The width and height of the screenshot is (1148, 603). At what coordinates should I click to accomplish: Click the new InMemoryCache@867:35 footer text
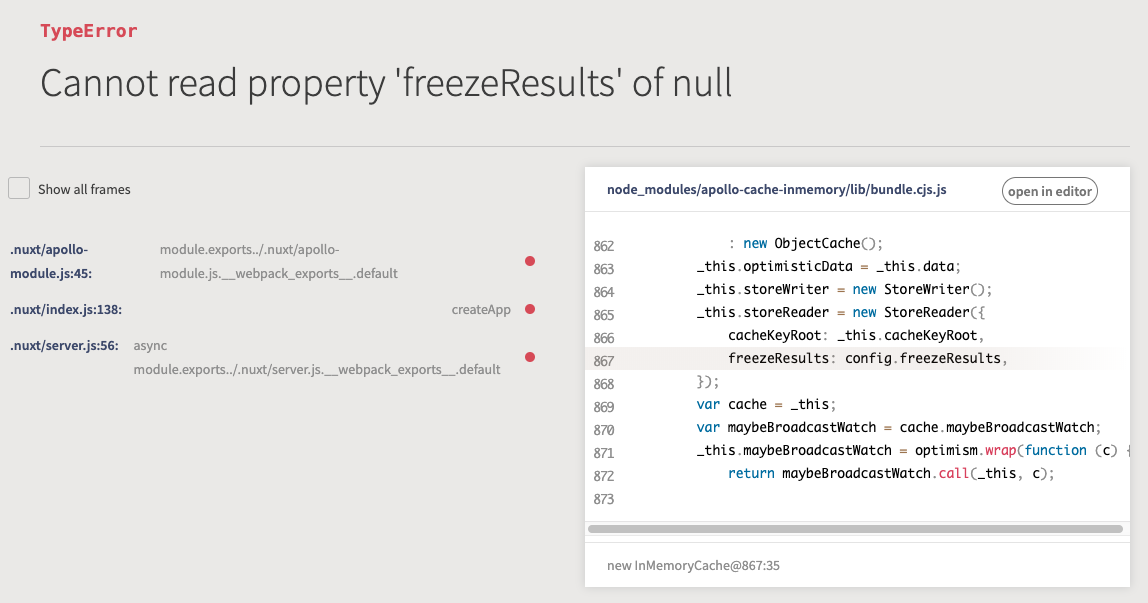(693, 566)
